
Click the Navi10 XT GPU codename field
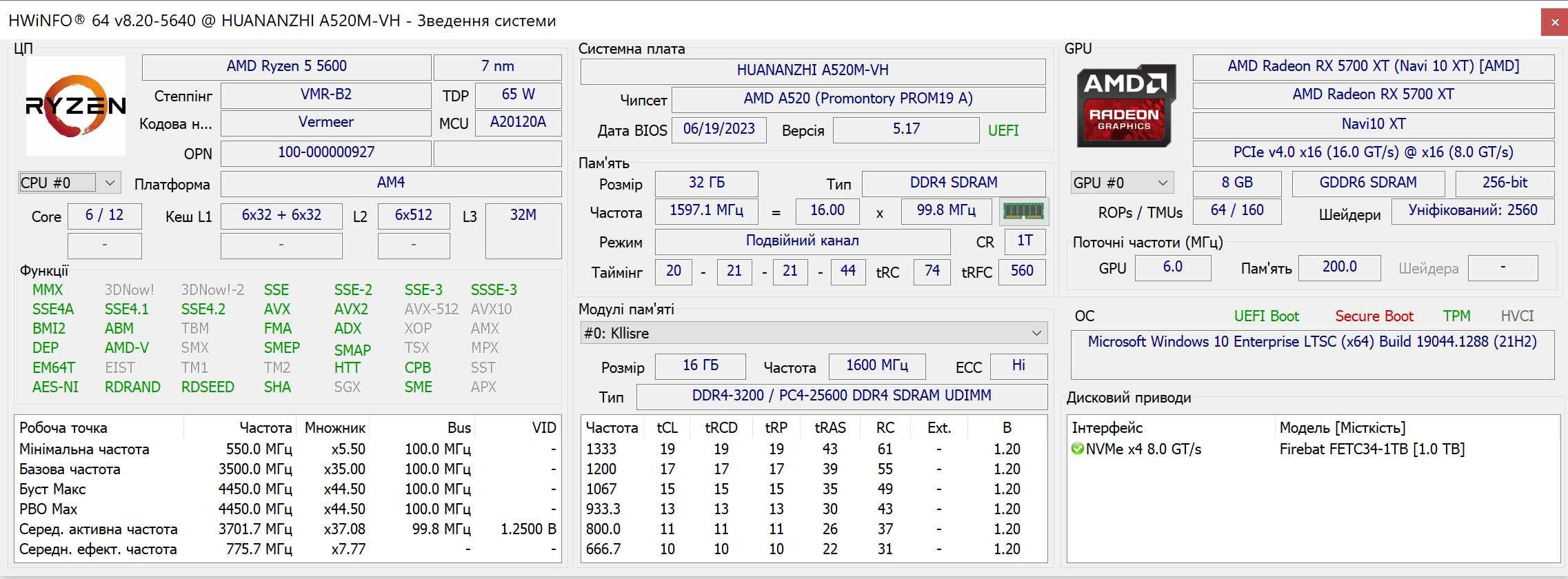(1374, 125)
